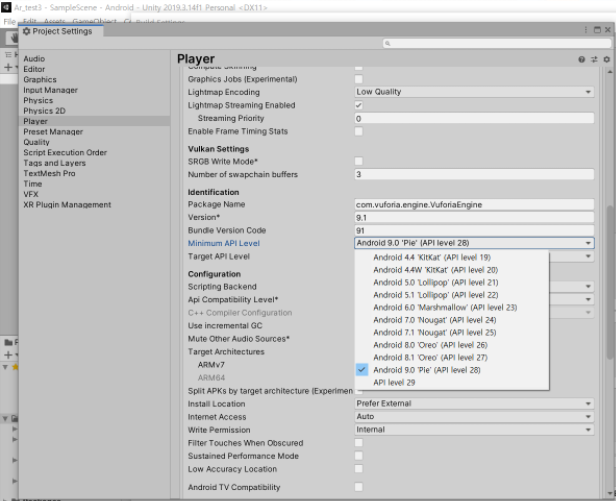Image resolution: width=616 pixels, height=501 pixels.
Task: Open Time settings category
Action: pos(33,184)
